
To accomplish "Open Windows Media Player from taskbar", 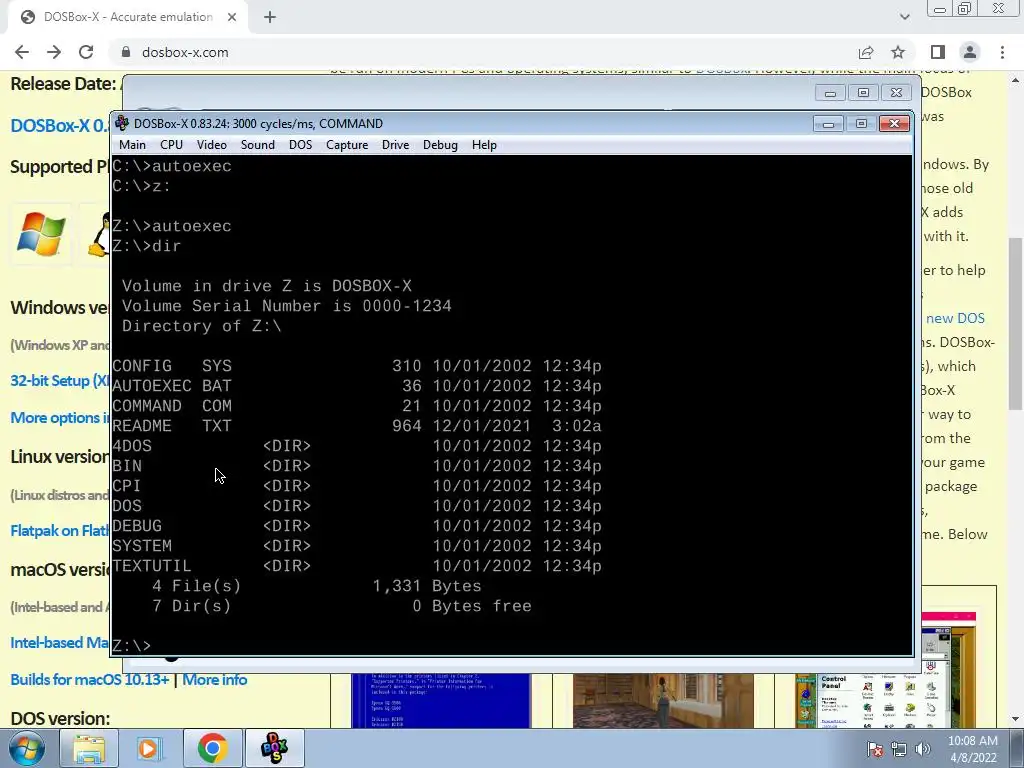I will [150, 748].
